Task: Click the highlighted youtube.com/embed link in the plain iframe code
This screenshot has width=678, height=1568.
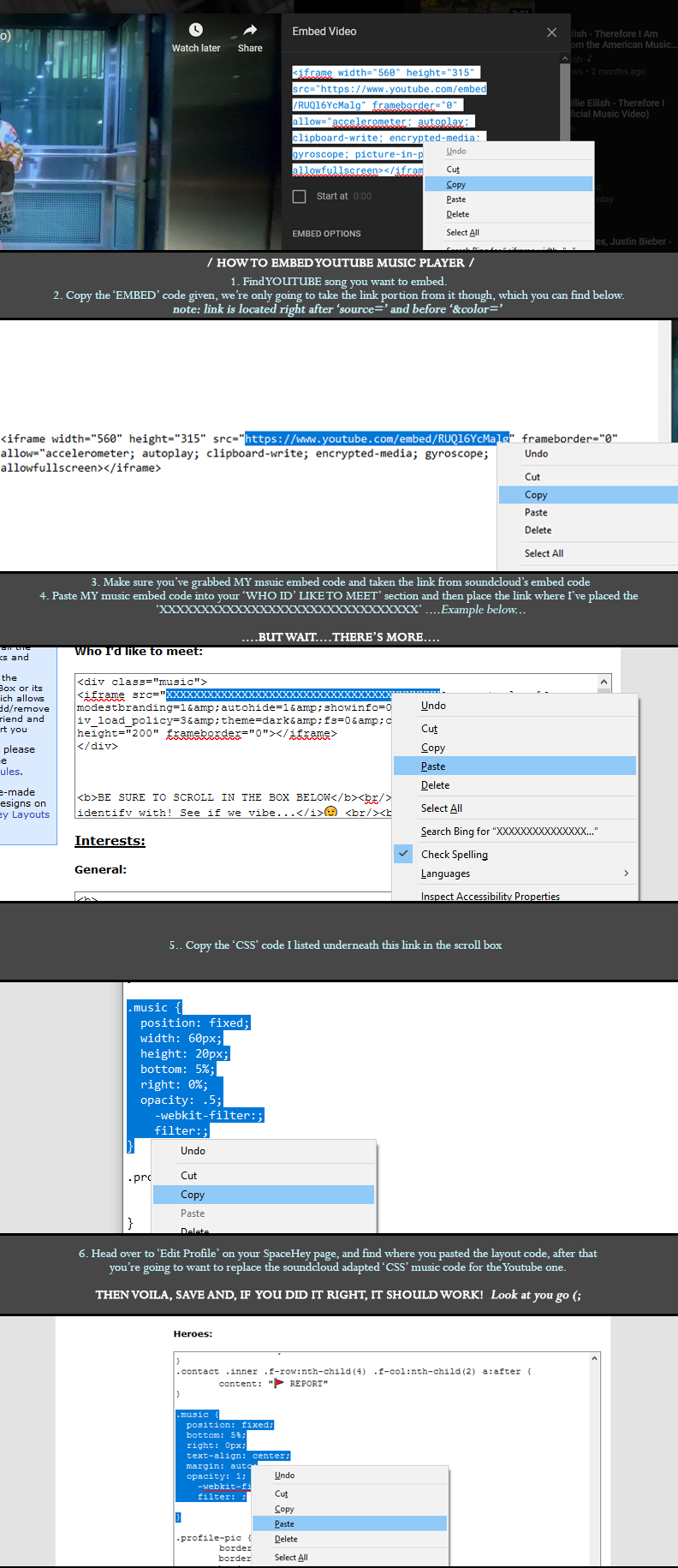Action: [x=377, y=438]
